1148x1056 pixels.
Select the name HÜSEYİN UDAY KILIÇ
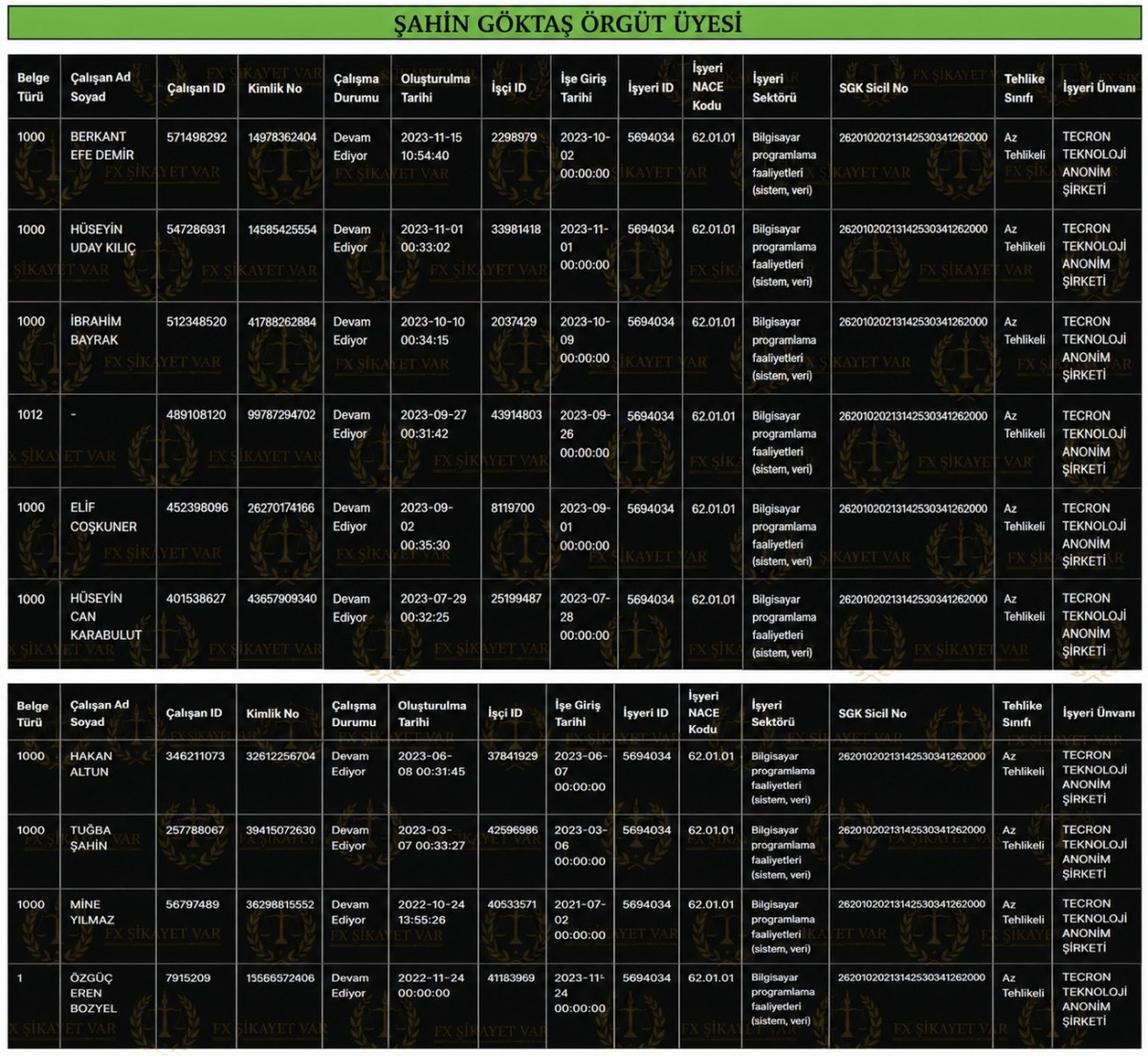pyautogui.click(x=103, y=238)
